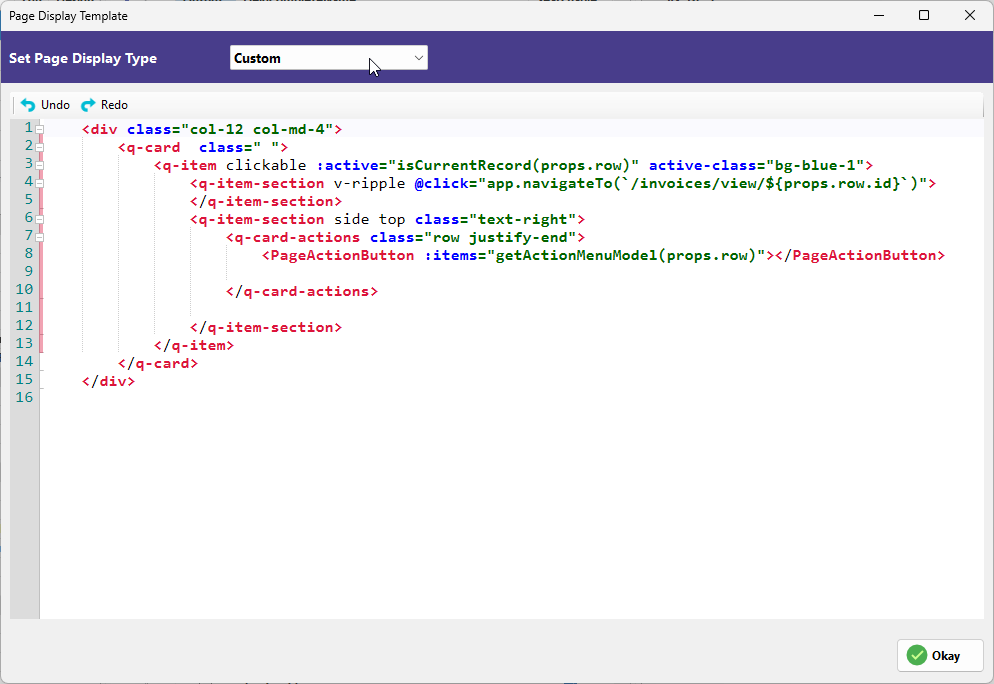Click the Redo arrow icon
The width and height of the screenshot is (994, 684).
pyautogui.click(x=88, y=105)
